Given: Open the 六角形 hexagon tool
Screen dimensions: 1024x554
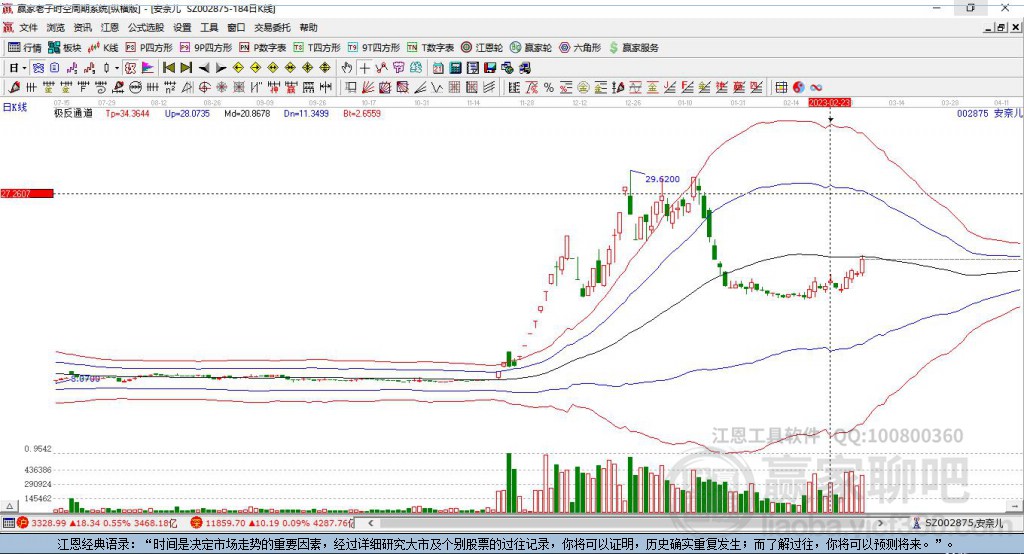Looking at the screenshot, I should [x=580, y=48].
